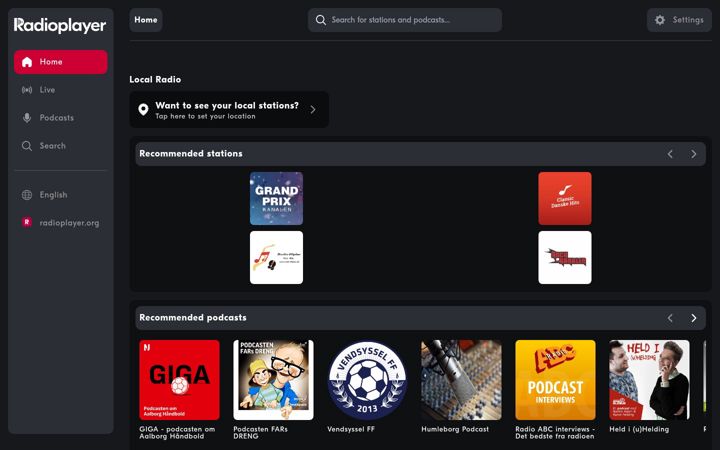The height and width of the screenshot is (450, 720).
Task: Click the Recommended stations heading
Action: 191,154
